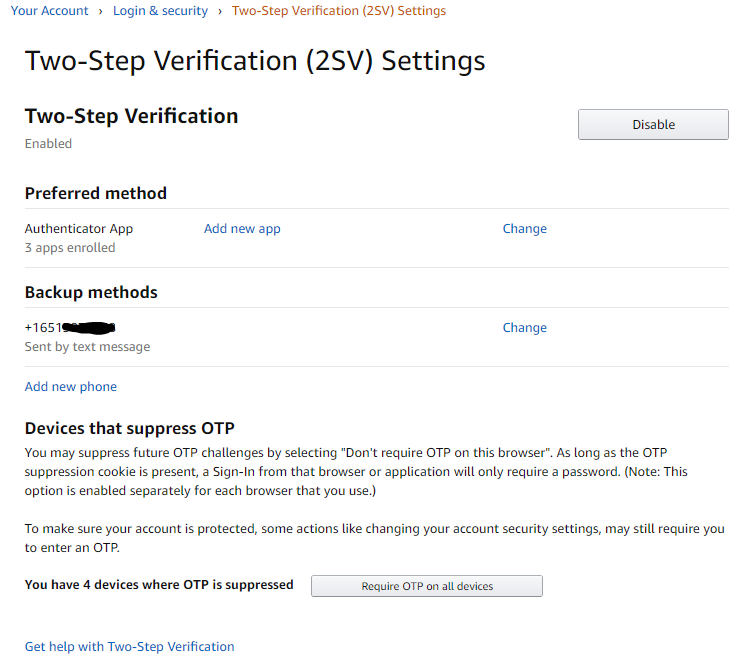Click the 3 apps enrolled text
The image size is (740, 658).
click(x=70, y=248)
